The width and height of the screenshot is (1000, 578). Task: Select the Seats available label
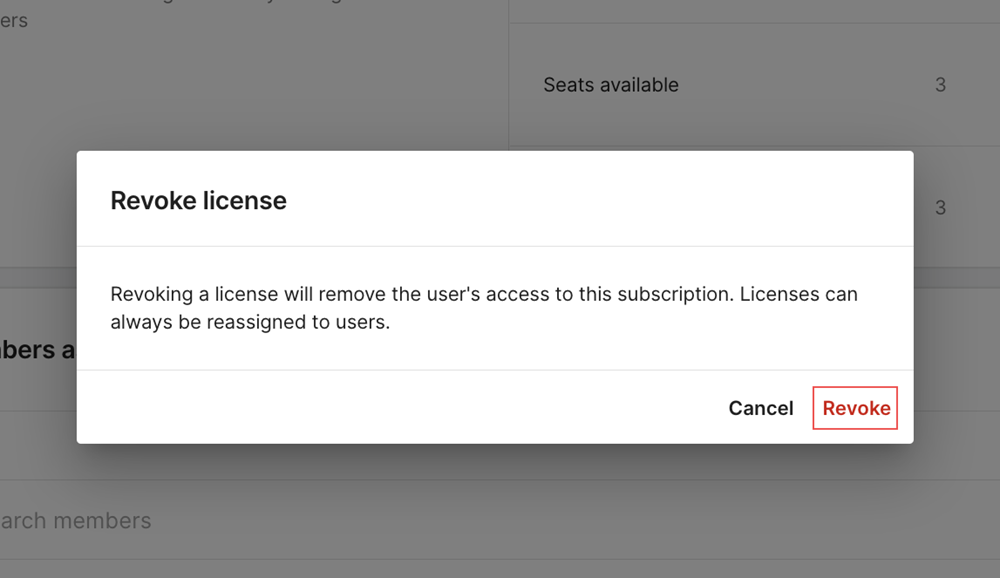(611, 85)
